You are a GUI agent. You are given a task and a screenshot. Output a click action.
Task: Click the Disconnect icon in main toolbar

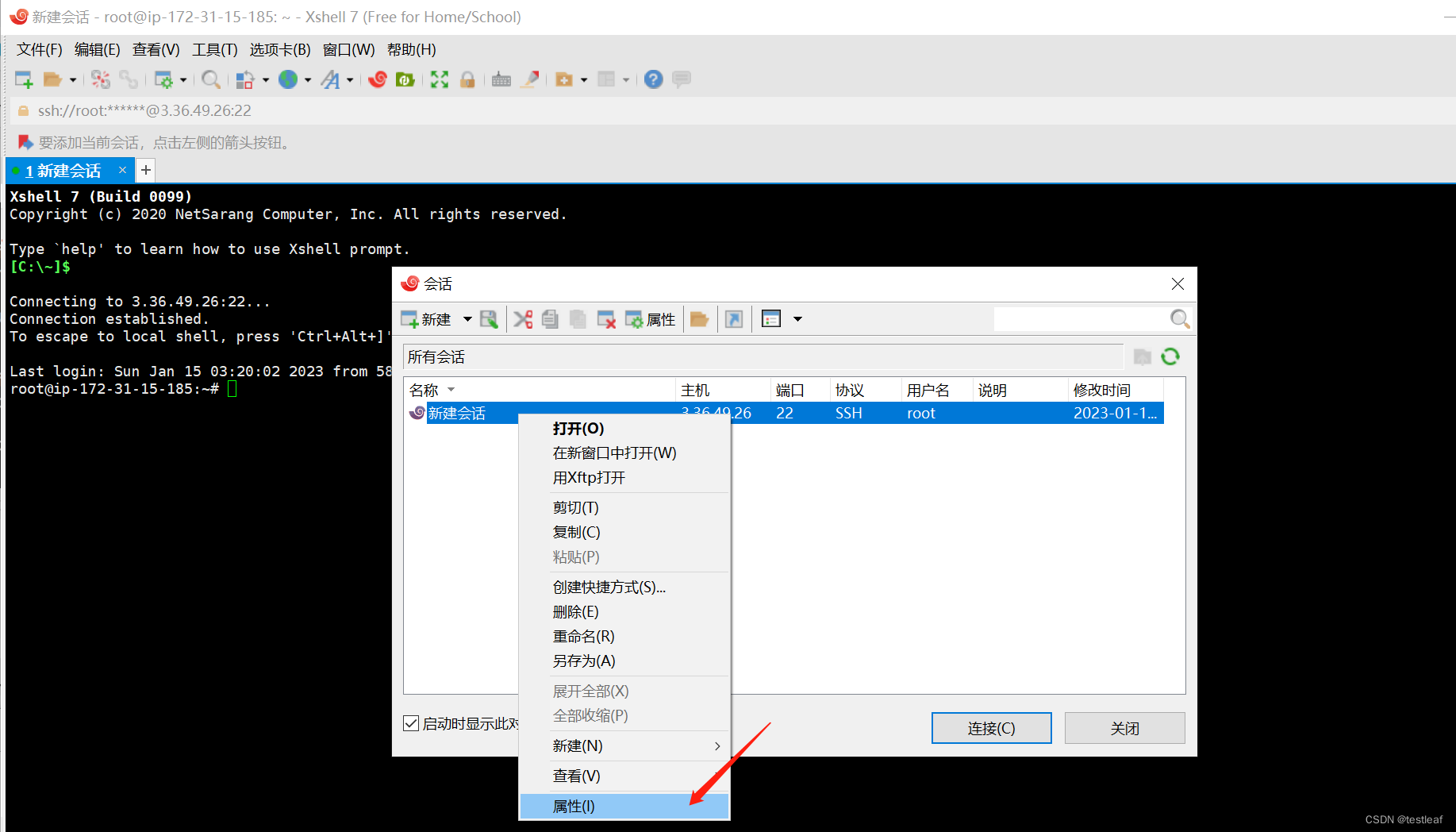[x=101, y=79]
